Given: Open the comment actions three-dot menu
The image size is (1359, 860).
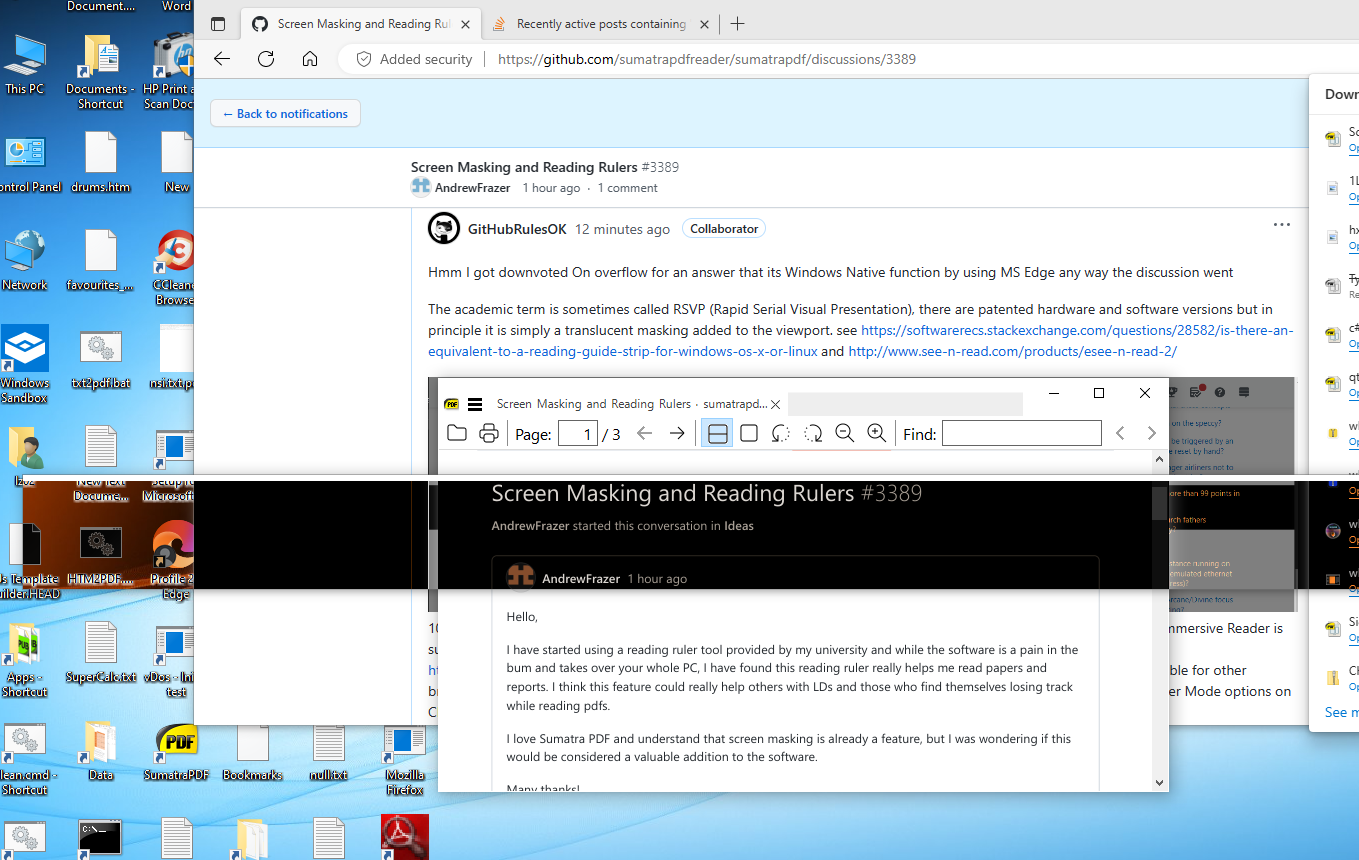Looking at the screenshot, I should click(x=1281, y=225).
